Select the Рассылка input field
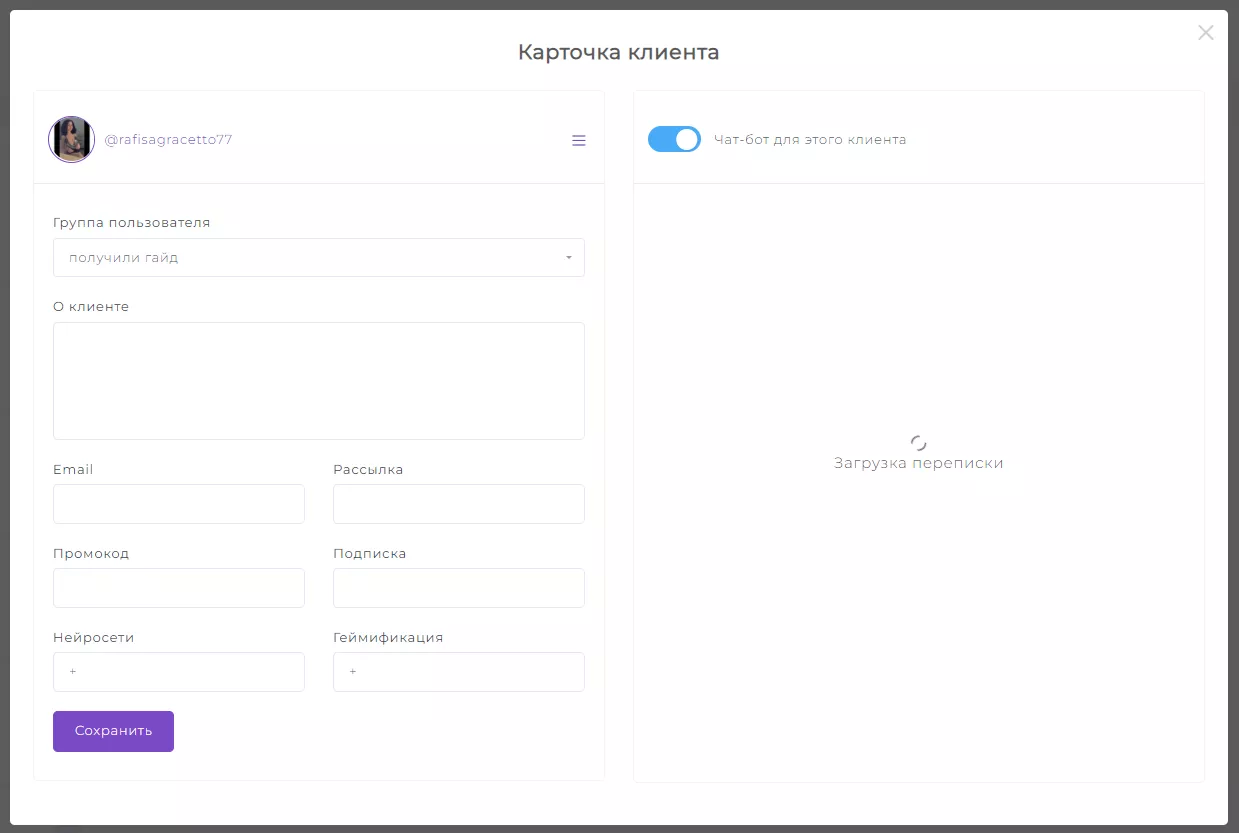Screen dimensions: 1239x833 coord(459,504)
